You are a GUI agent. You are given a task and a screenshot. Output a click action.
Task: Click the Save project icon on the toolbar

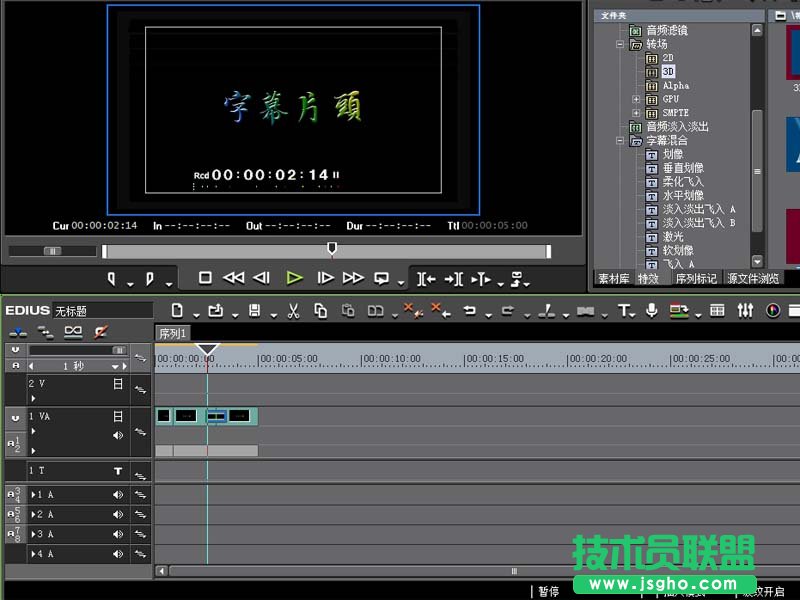tap(253, 311)
